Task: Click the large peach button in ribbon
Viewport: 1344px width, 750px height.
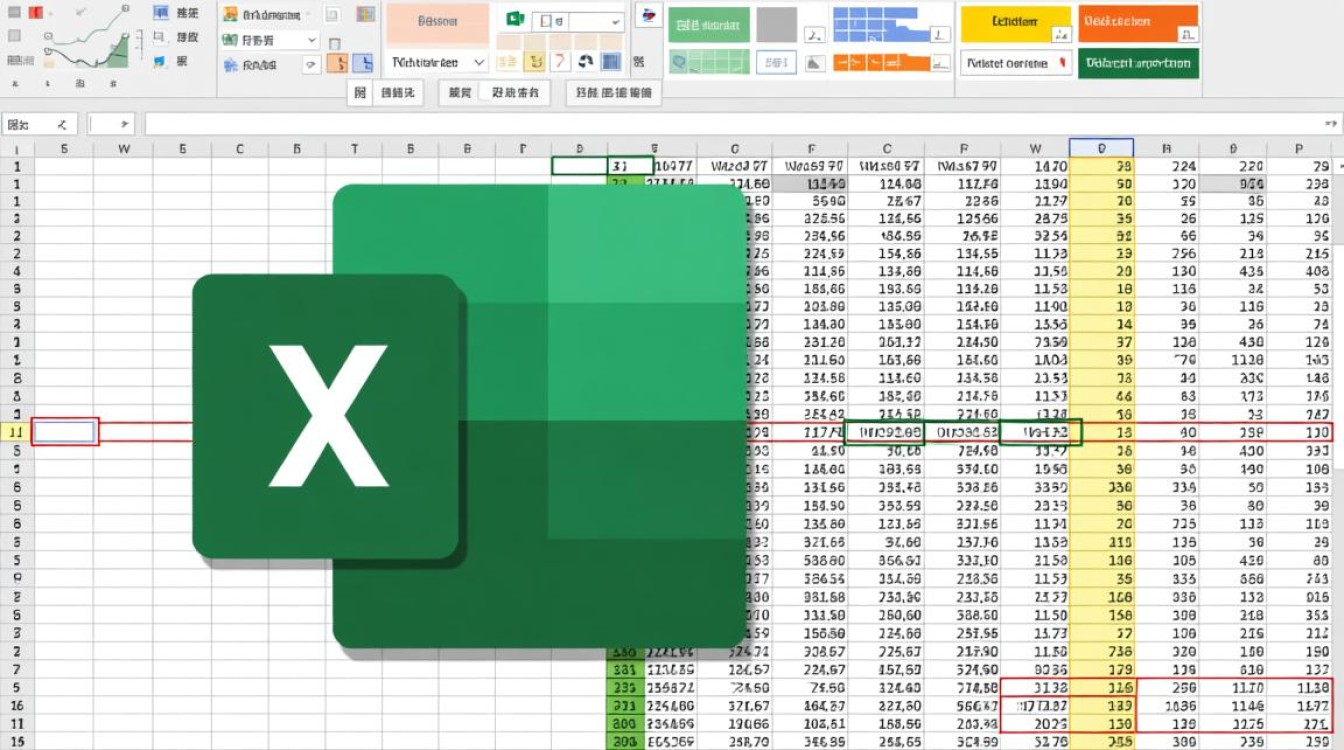Action: tap(437, 21)
